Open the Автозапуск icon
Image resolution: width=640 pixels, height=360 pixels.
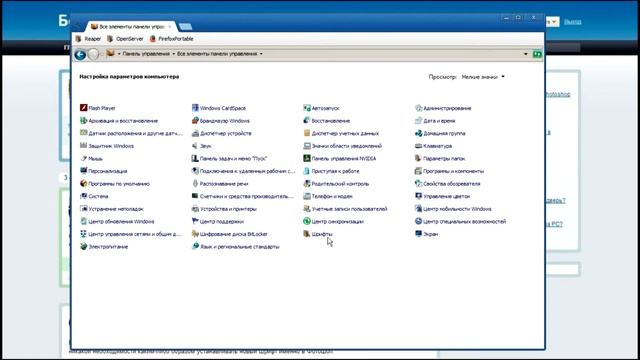[x=307, y=108]
